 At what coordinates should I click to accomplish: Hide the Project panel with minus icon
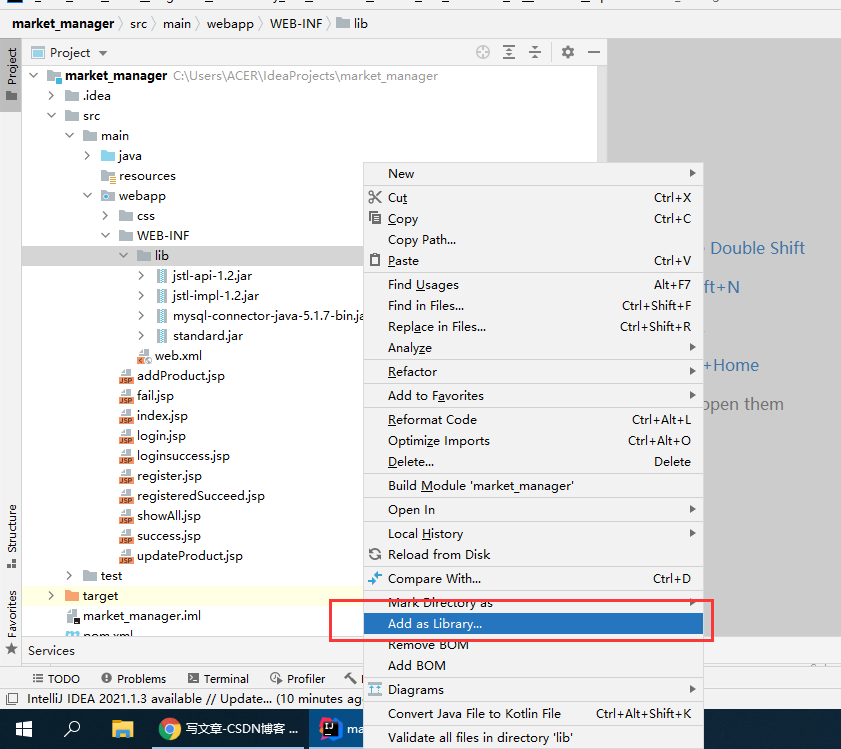[x=594, y=52]
